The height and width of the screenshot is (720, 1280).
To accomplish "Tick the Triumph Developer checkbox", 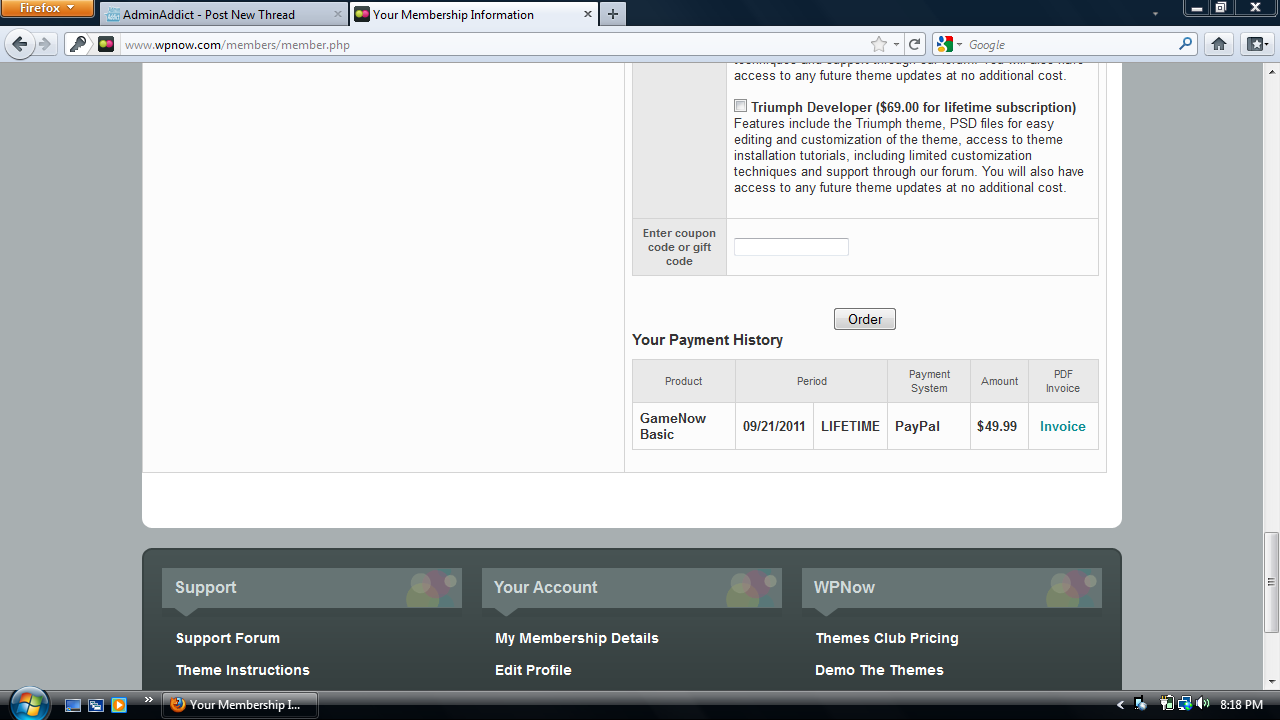I will (740, 106).
